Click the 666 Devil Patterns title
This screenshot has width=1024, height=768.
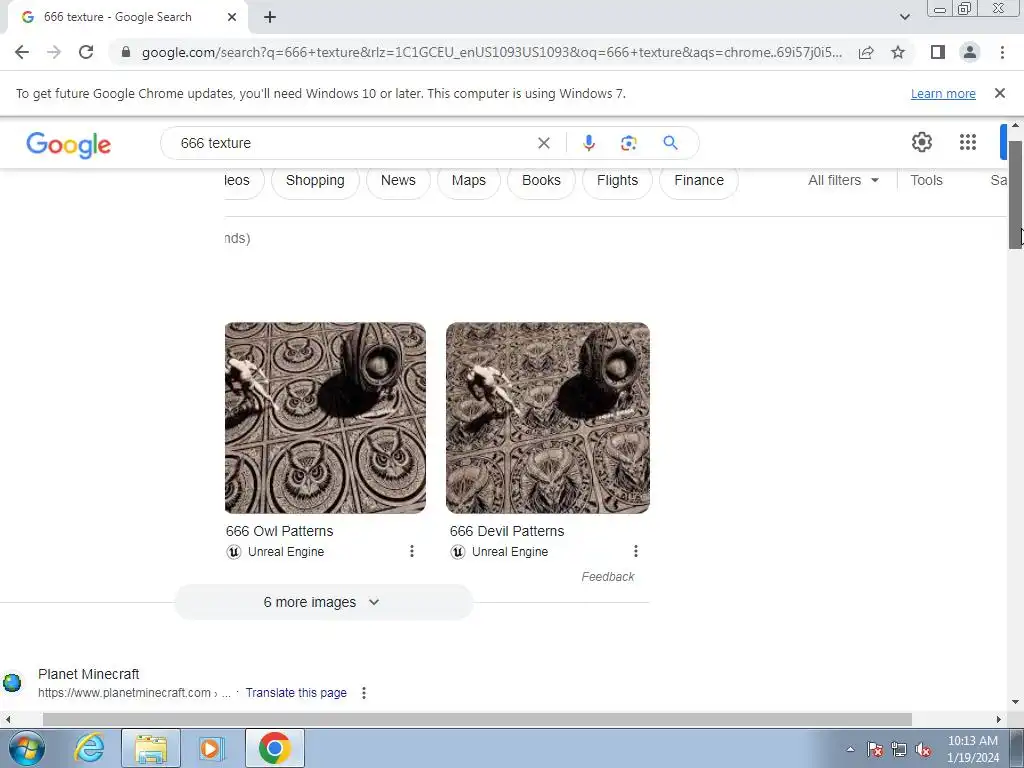[507, 531]
